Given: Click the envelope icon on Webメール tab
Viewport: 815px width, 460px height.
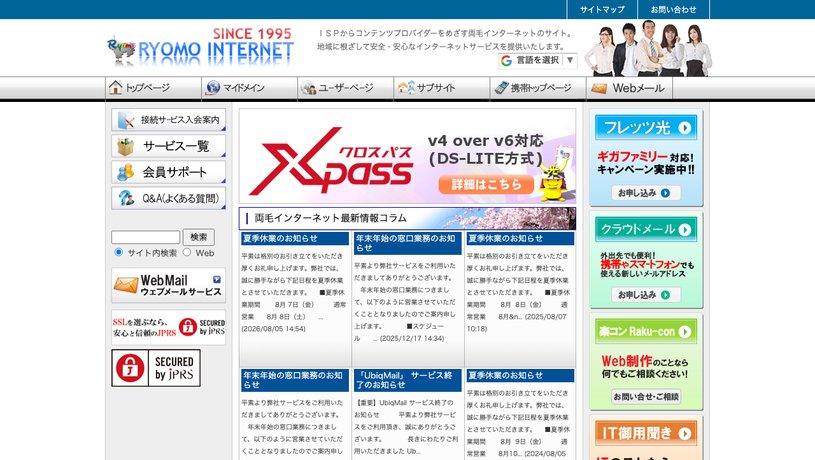Looking at the screenshot, I should pos(599,88).
